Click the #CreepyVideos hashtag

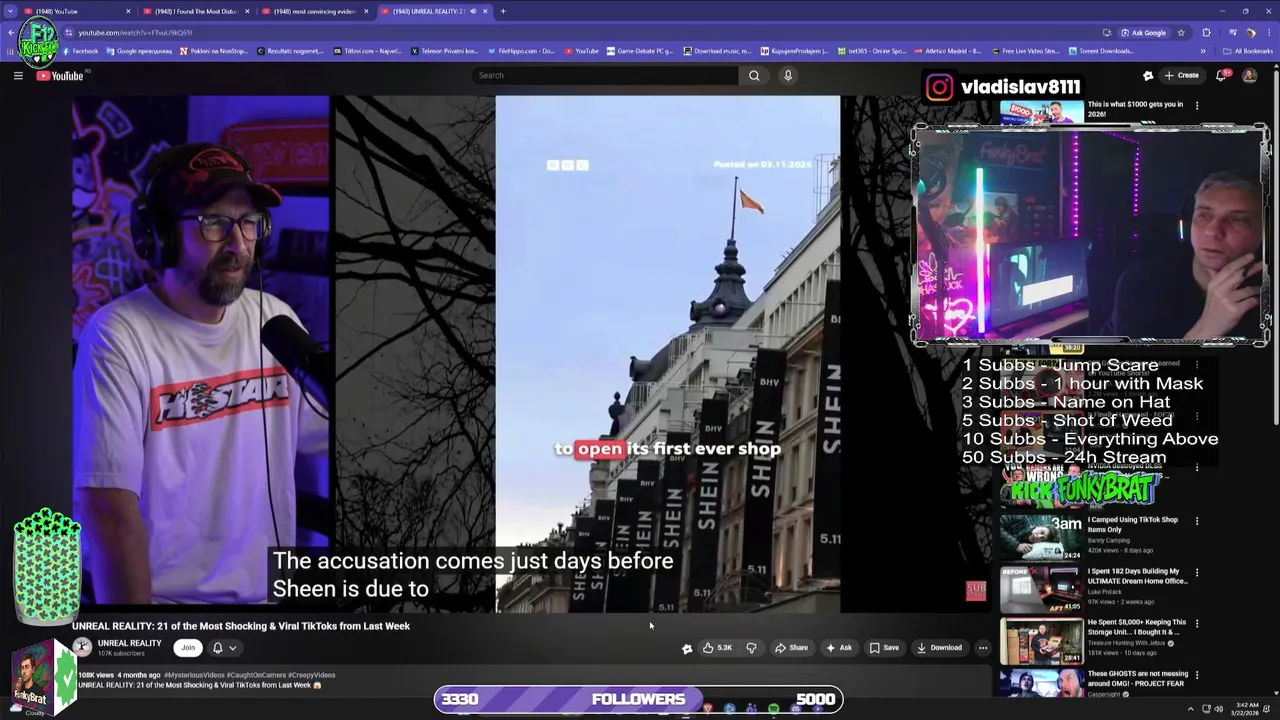[312, 675]
